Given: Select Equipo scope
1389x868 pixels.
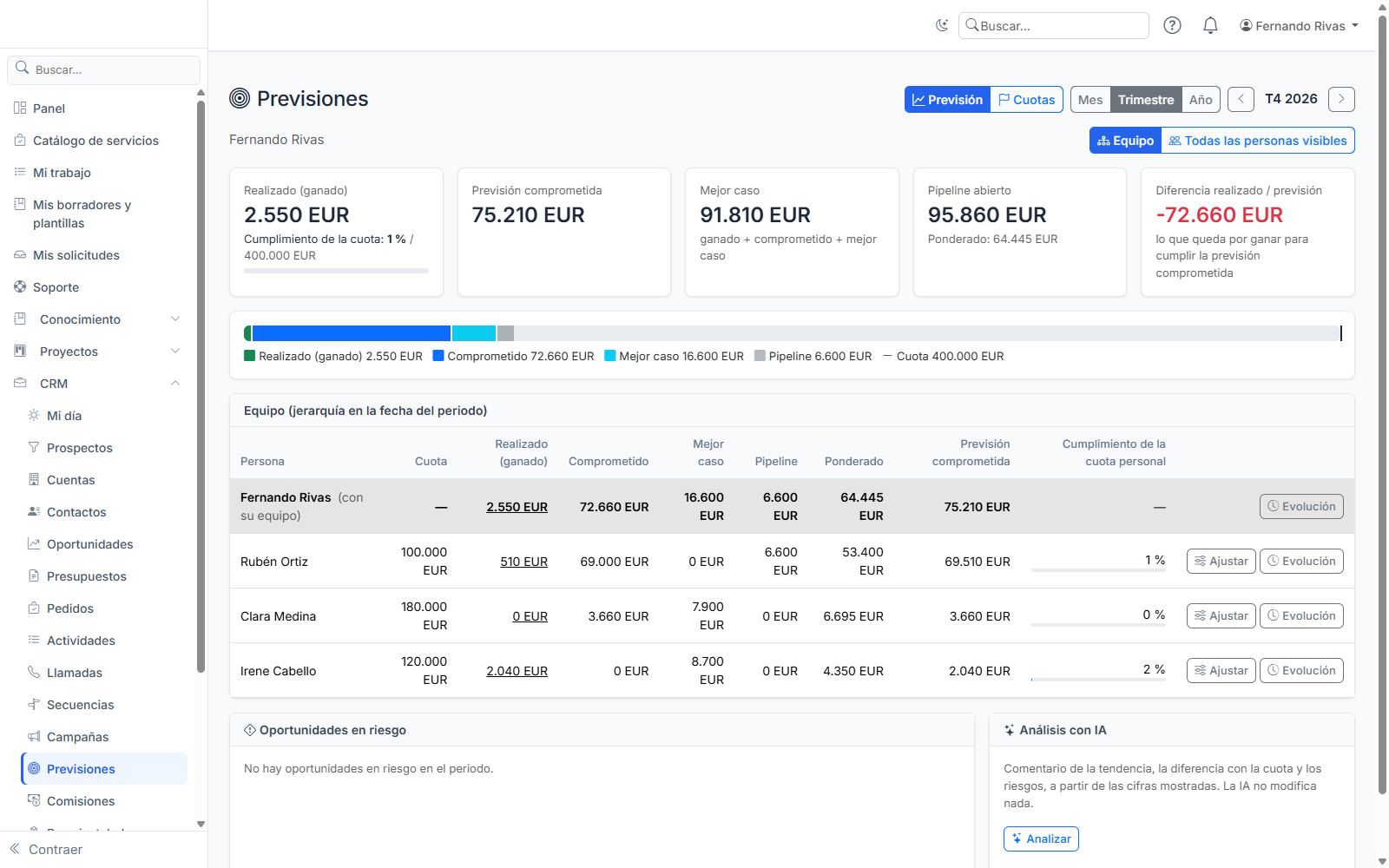Looking at the screenshot, I should click(1125, 141).
